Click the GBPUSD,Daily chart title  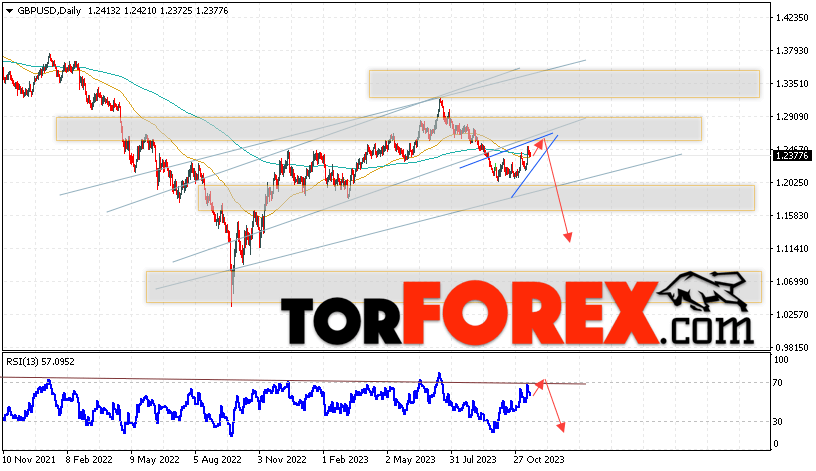coord(49,10)
